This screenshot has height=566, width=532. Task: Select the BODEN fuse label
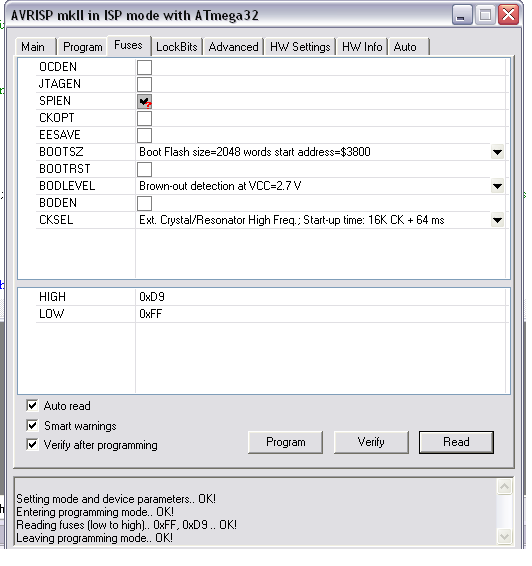(58, 203)
